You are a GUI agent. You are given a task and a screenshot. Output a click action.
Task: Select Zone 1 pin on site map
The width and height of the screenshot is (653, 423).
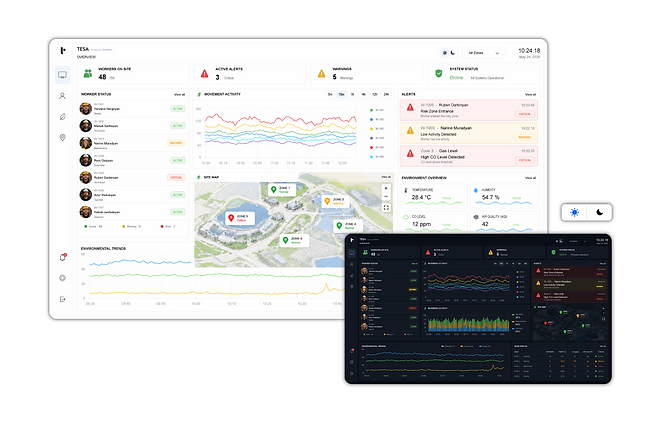tap(274, 189)
